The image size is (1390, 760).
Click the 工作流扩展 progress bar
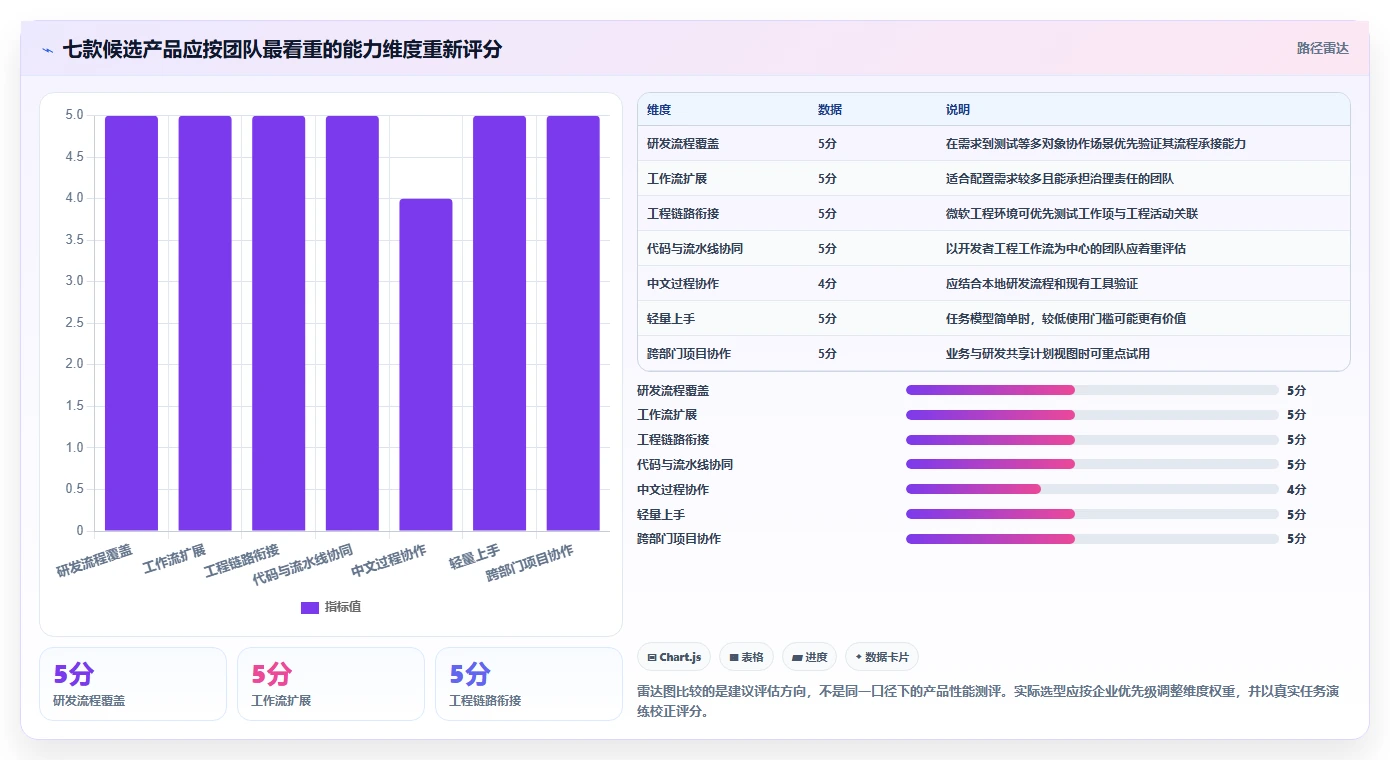tap(1092, 415)
